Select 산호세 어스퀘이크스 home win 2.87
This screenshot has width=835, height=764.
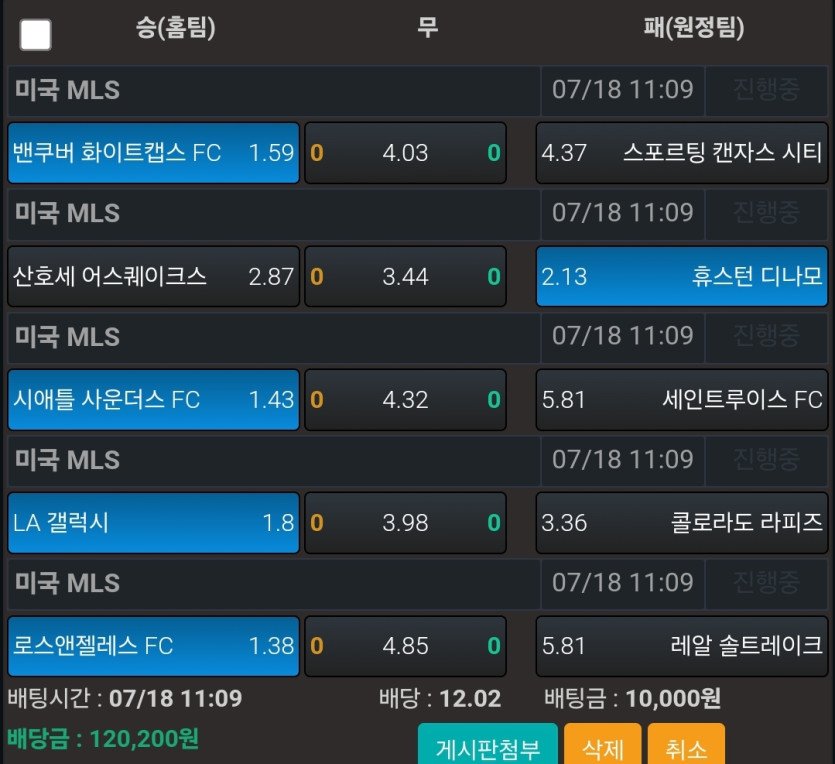tap(154, 276)
